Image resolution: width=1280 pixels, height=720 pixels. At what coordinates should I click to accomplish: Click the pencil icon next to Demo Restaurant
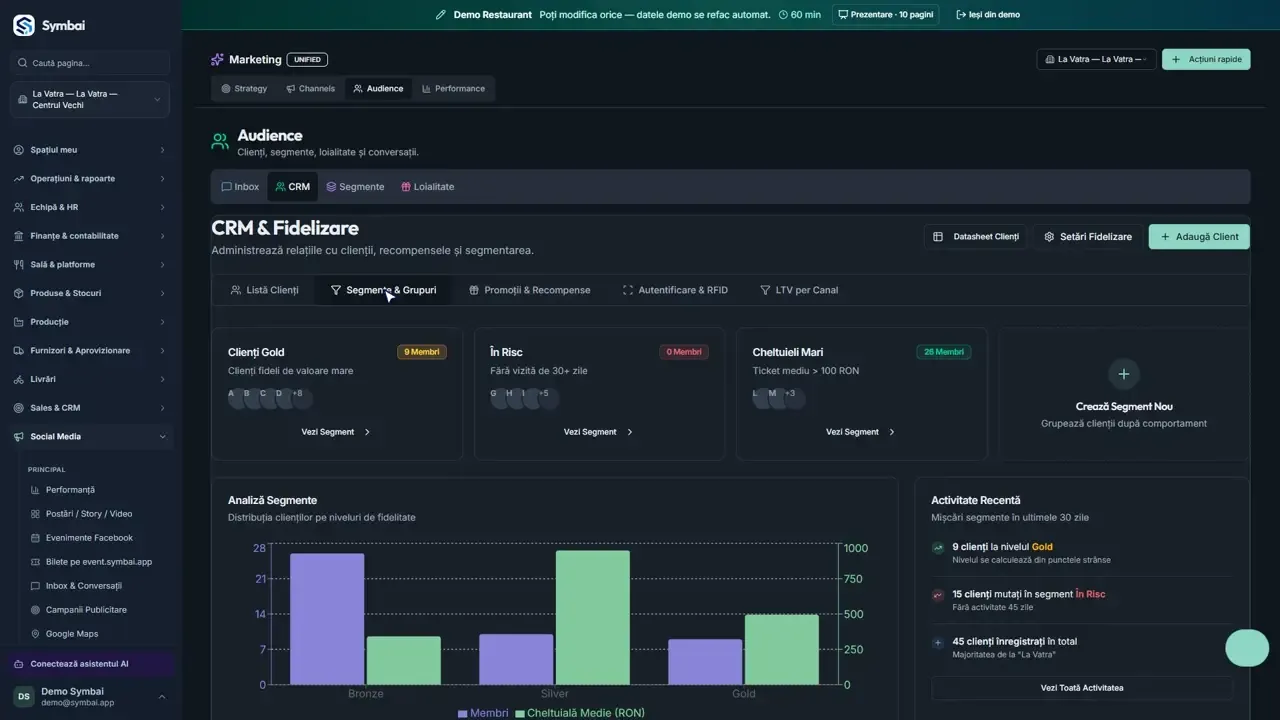(x=441, y=15)
